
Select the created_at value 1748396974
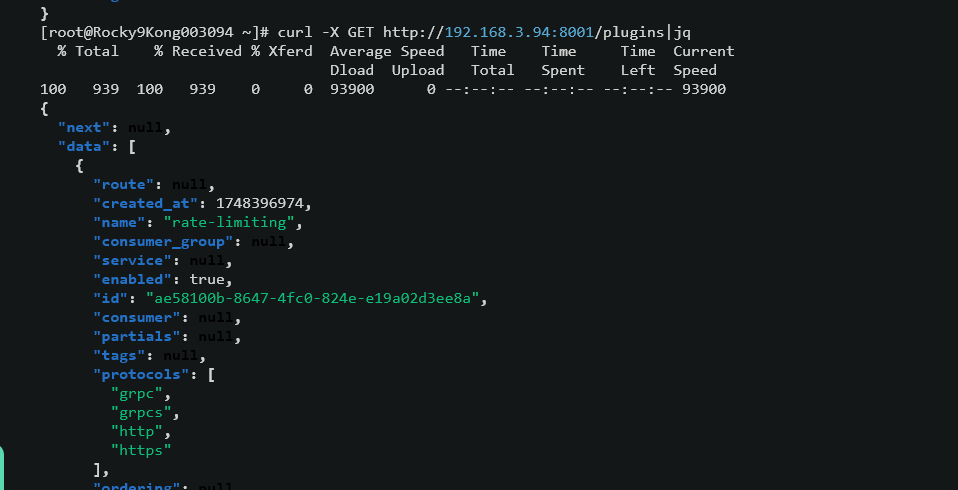[260, 203]
